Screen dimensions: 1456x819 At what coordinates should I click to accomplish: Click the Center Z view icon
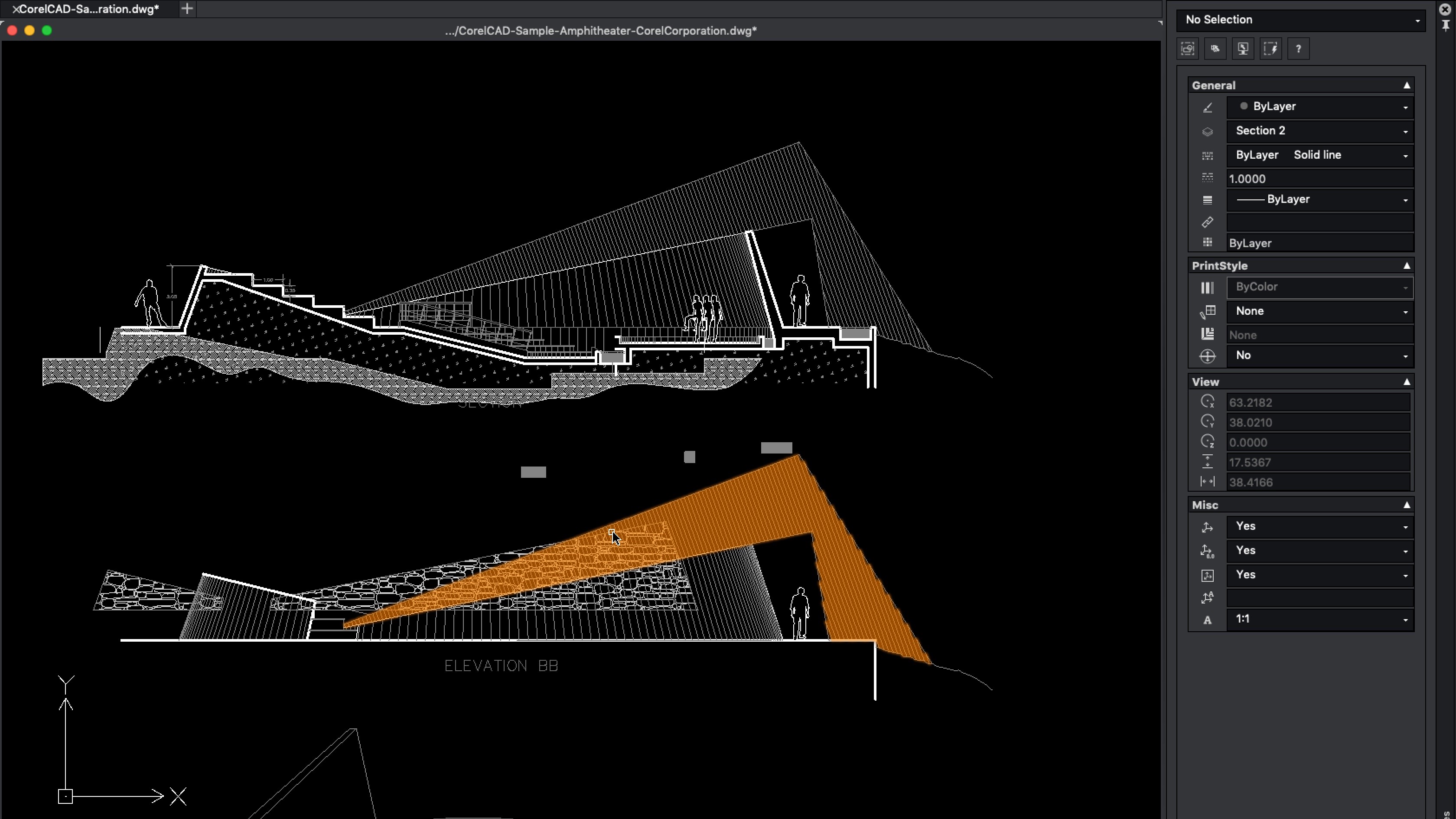pos(1207,441)
